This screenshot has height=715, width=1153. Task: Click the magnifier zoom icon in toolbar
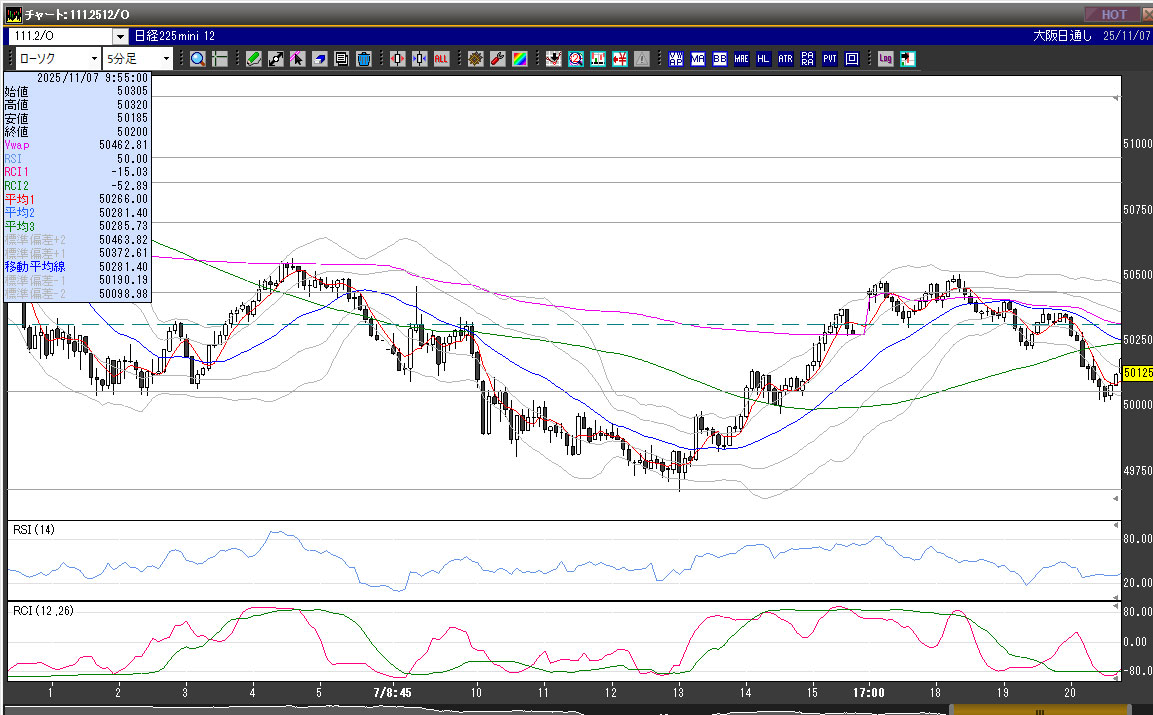[197, 59]
